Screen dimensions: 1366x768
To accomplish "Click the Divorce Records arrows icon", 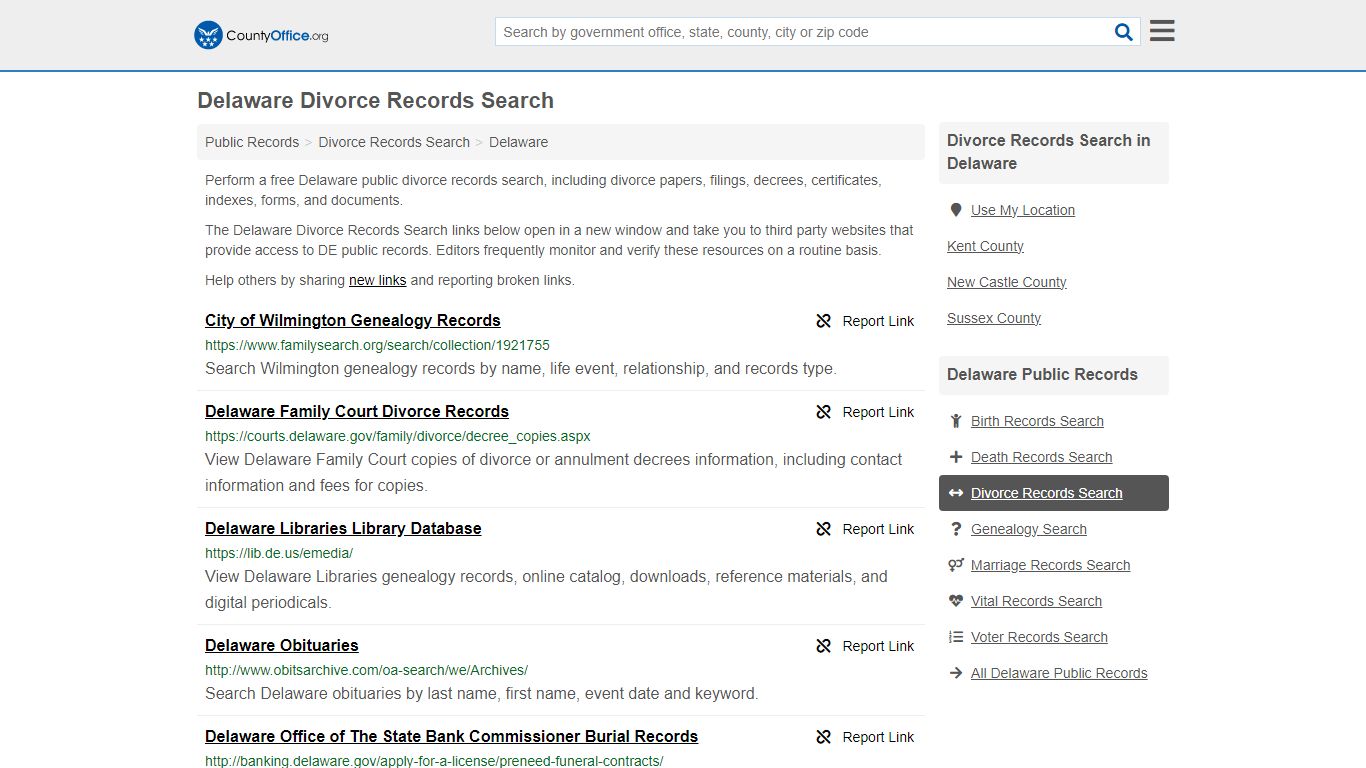I will (956, 493).
